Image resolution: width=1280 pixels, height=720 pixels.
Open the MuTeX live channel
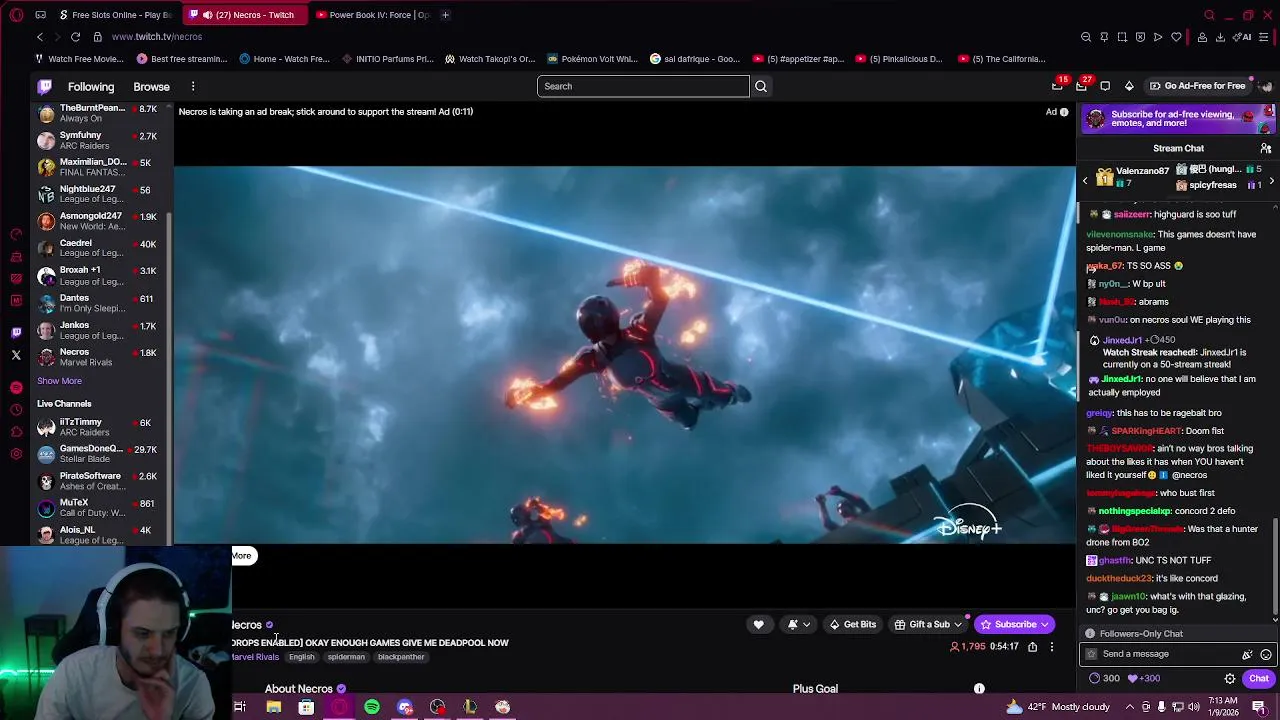tap(97, 508)
